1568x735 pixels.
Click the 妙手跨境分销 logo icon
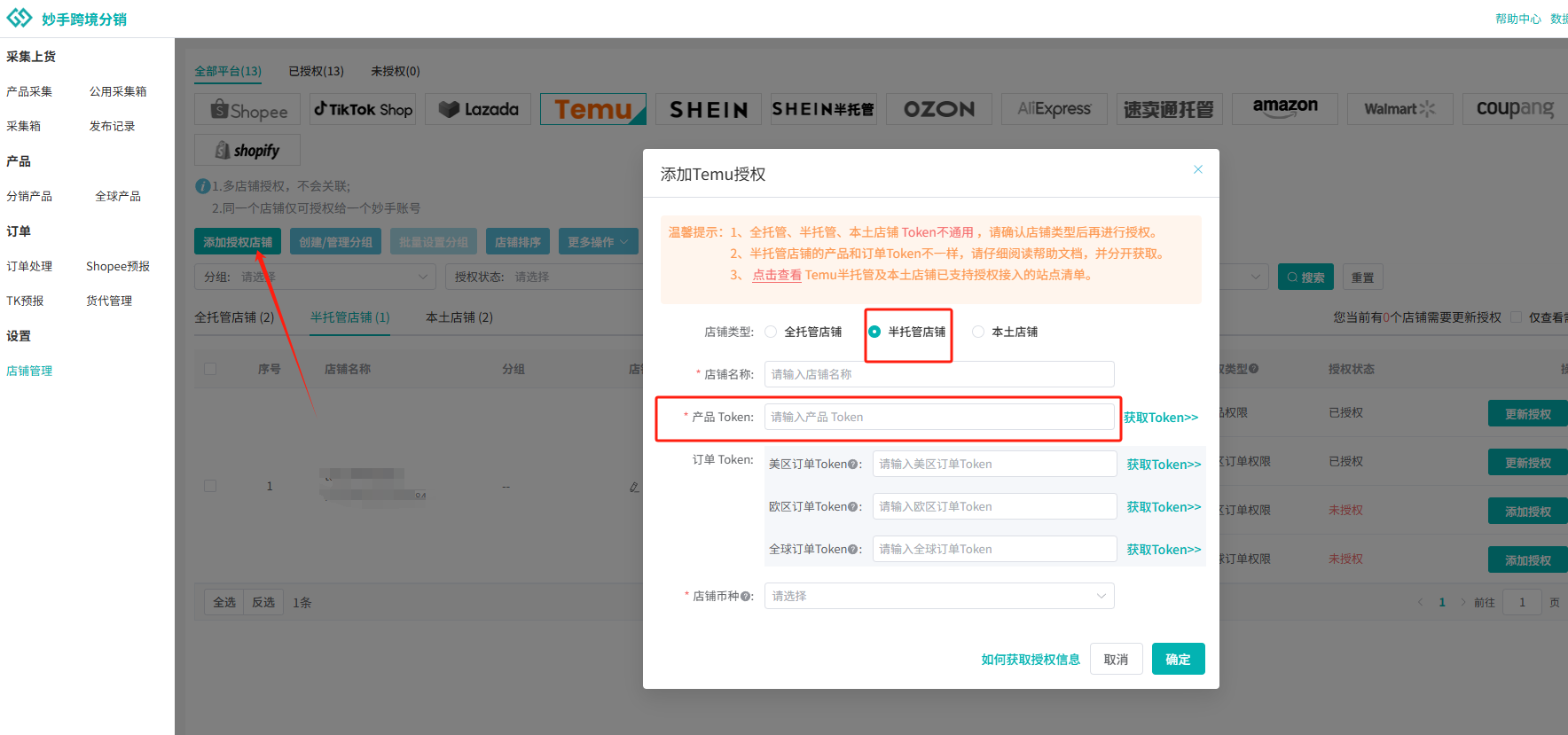[20, 18]
